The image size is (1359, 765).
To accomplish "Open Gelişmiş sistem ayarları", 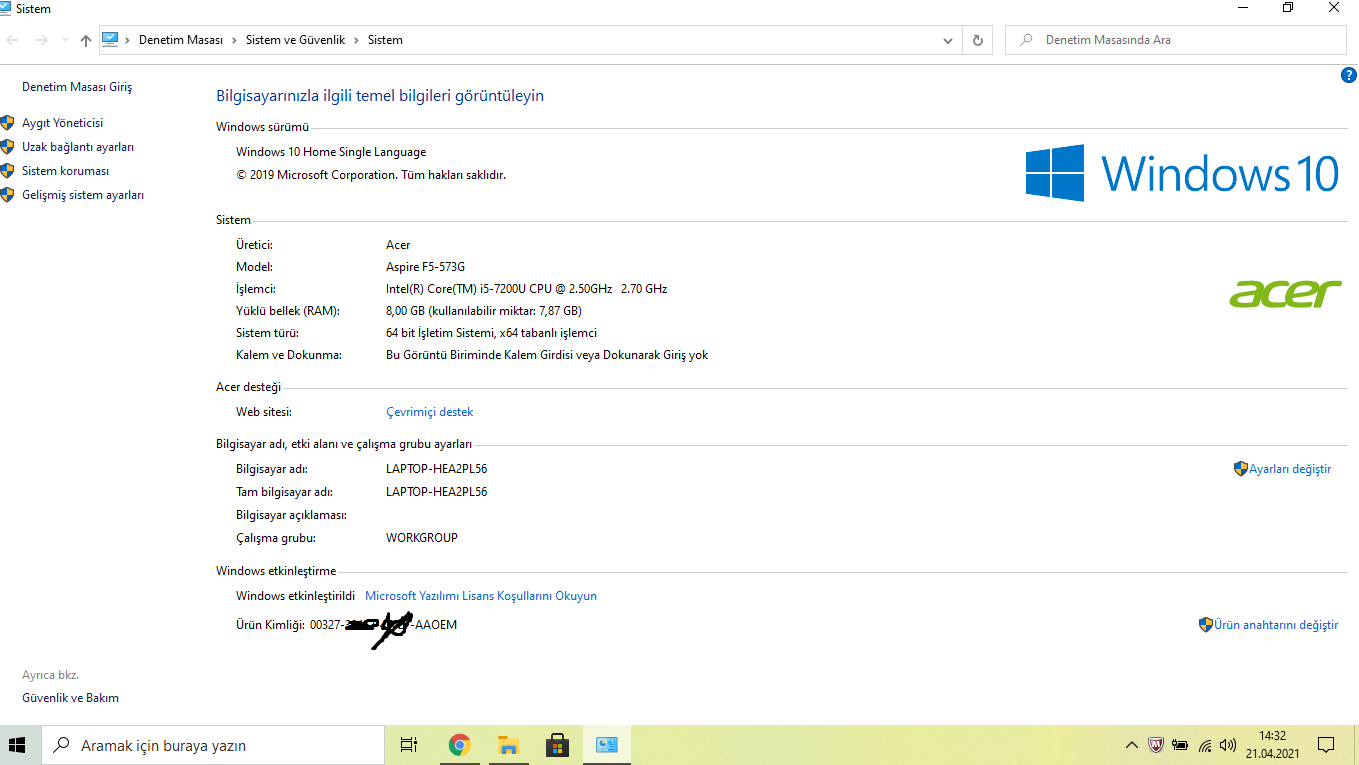I will click(83, 195).
